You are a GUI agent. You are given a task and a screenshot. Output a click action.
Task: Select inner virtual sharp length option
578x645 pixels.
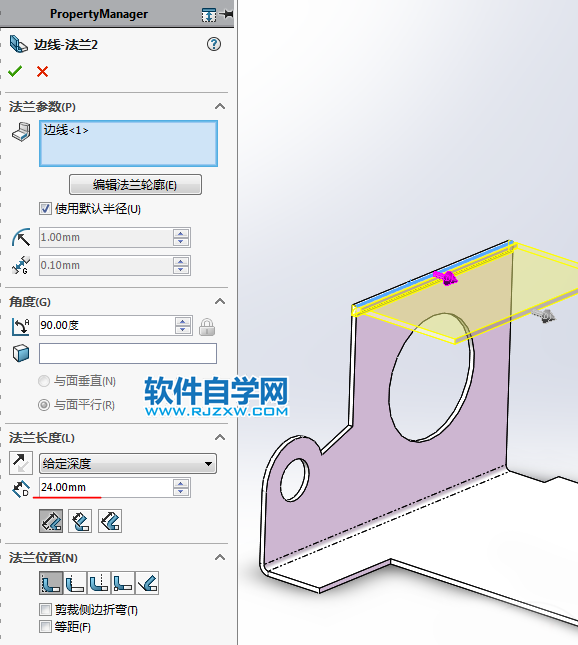pos(80,521)
